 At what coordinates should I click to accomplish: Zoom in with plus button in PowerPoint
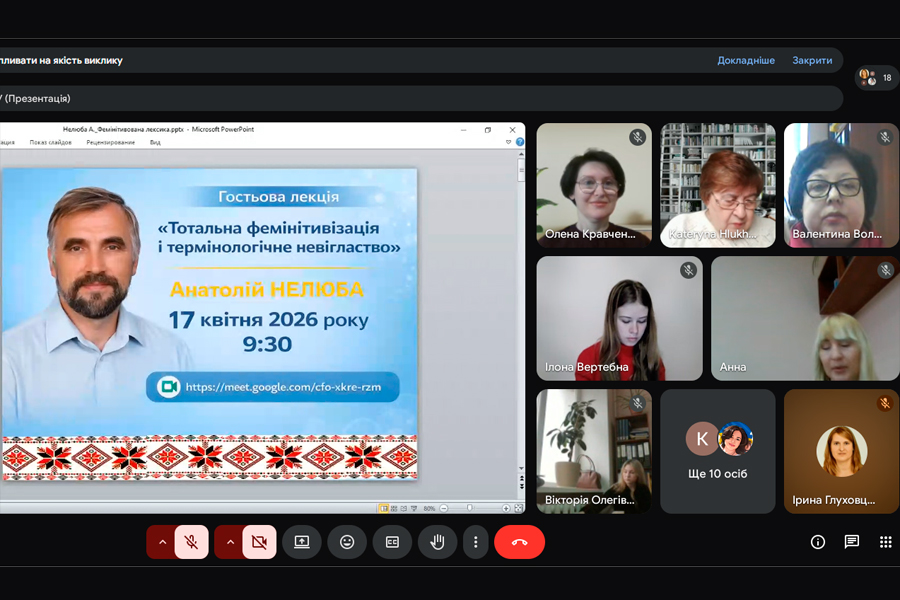pyautogui.click(x=506, y=509)
